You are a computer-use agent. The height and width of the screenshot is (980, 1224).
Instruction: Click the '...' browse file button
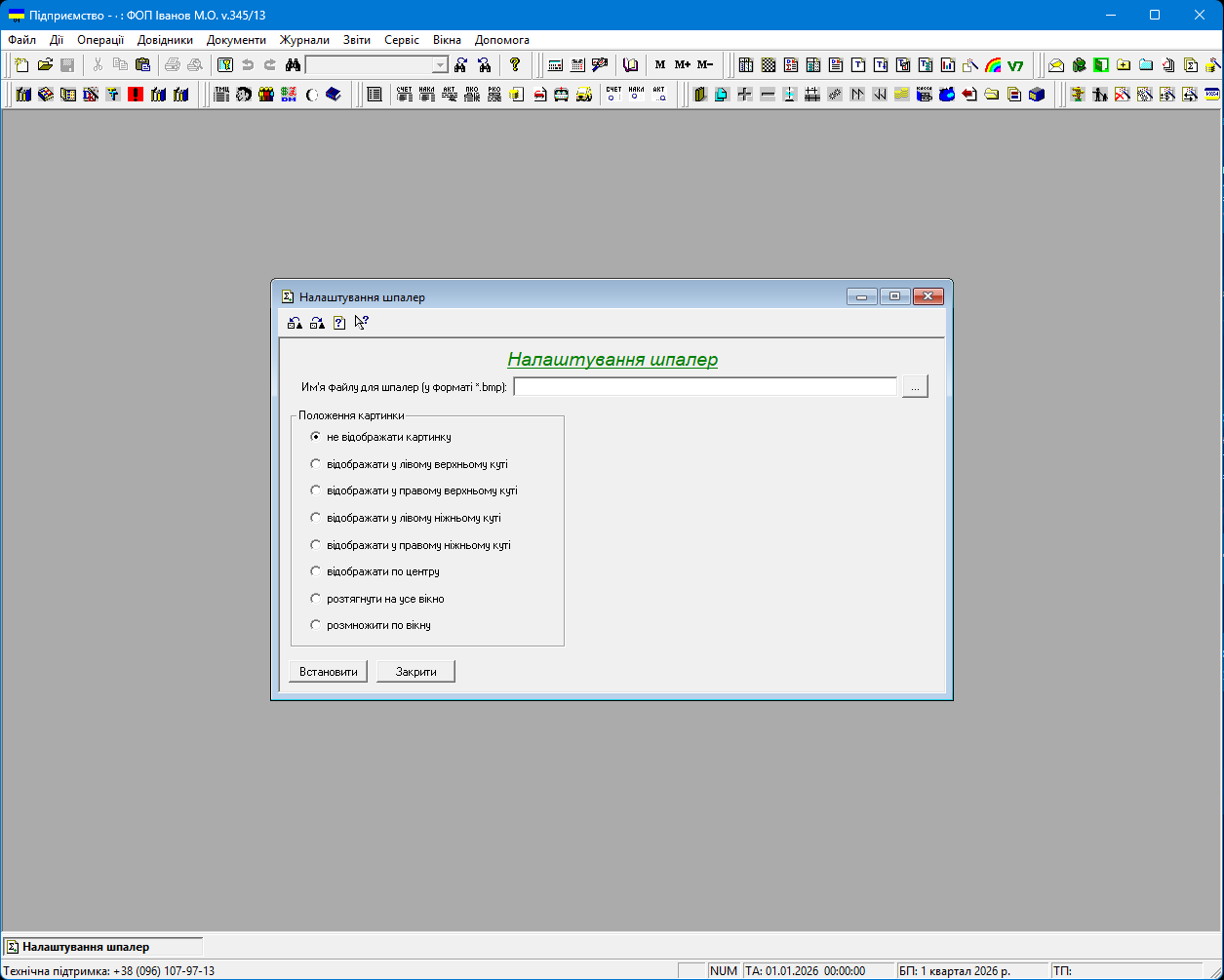915,387
